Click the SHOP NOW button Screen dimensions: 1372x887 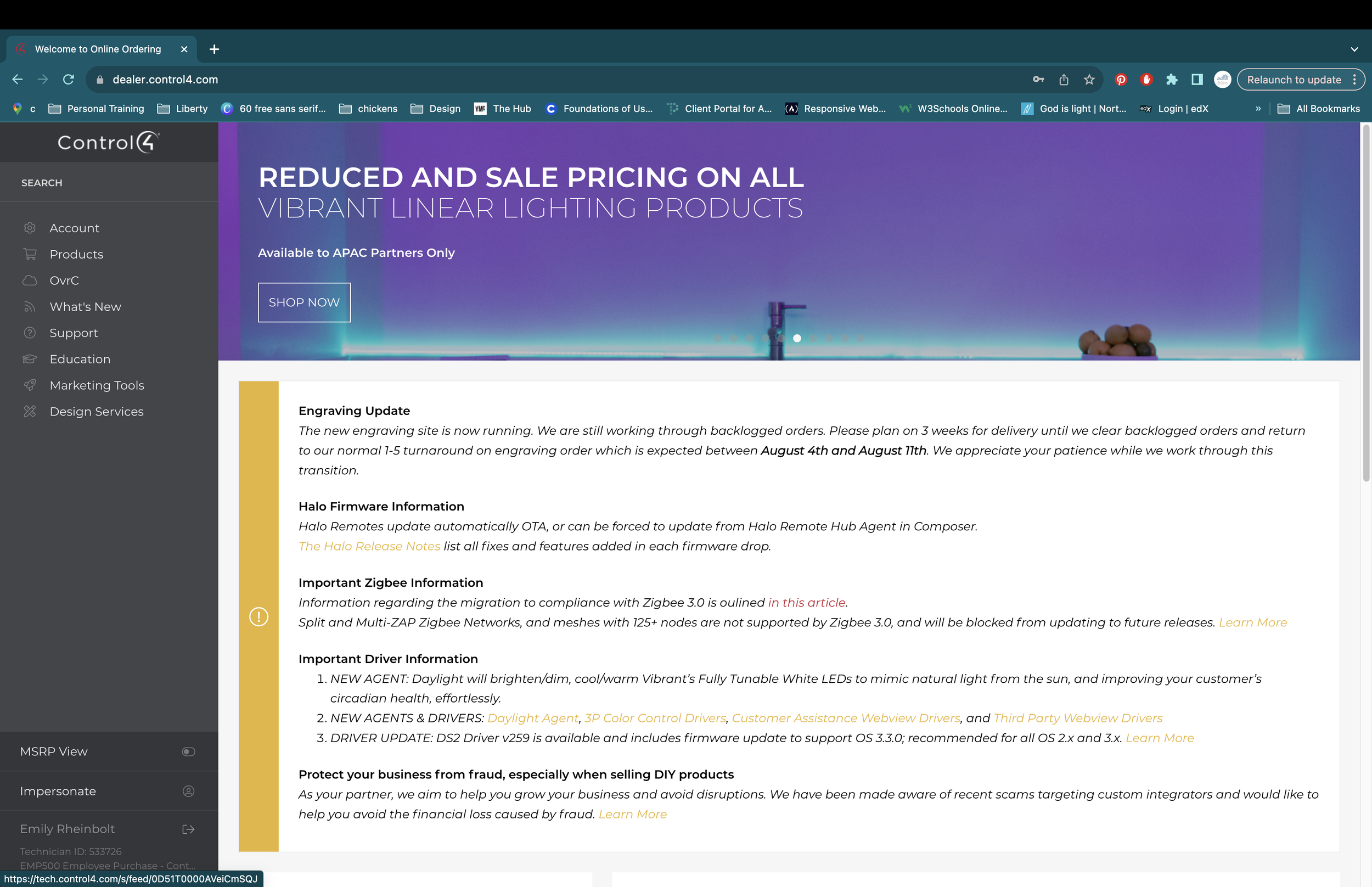[x=304, y=302]
